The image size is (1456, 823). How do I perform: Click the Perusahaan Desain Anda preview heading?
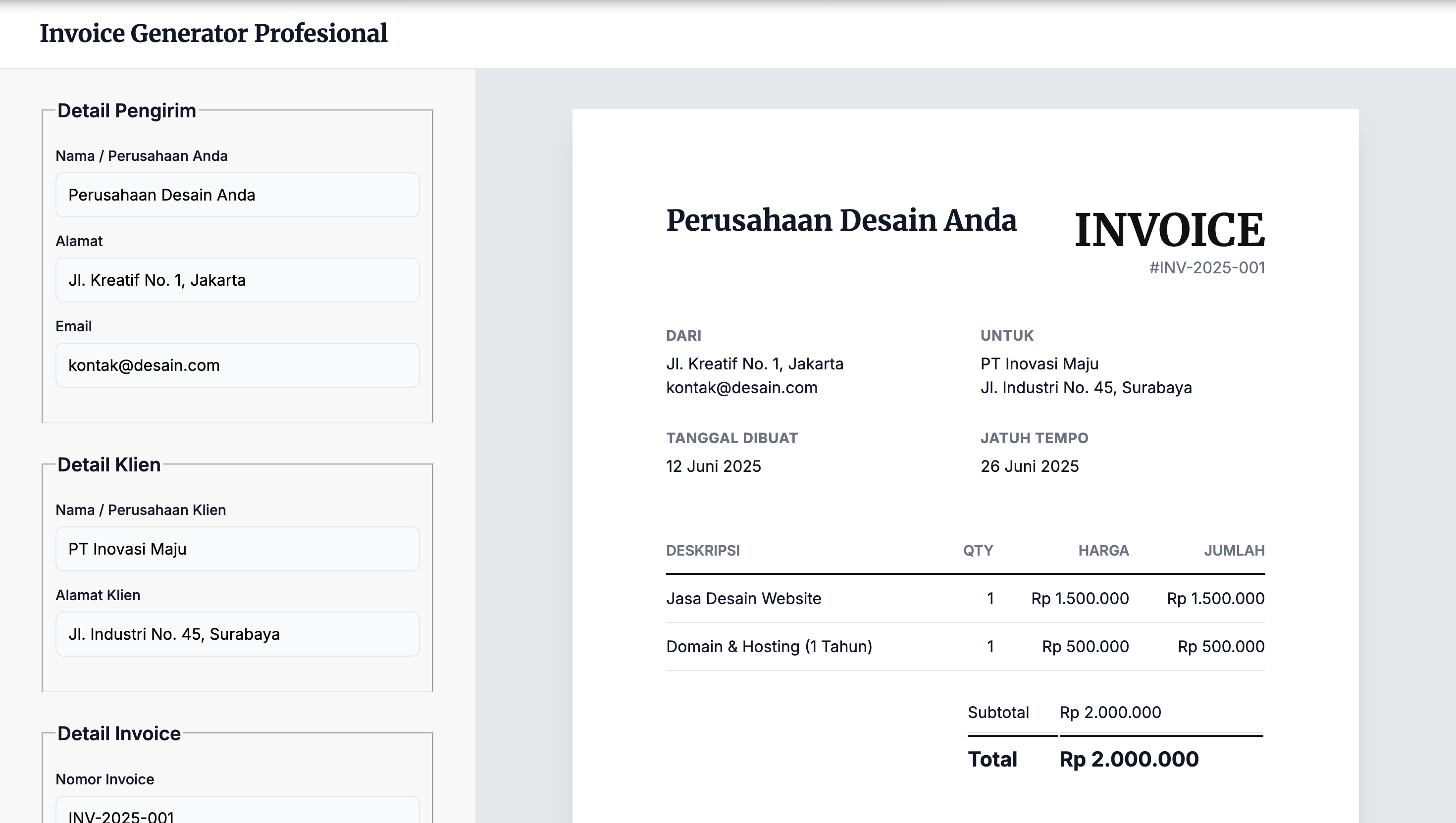coord(841,220)
